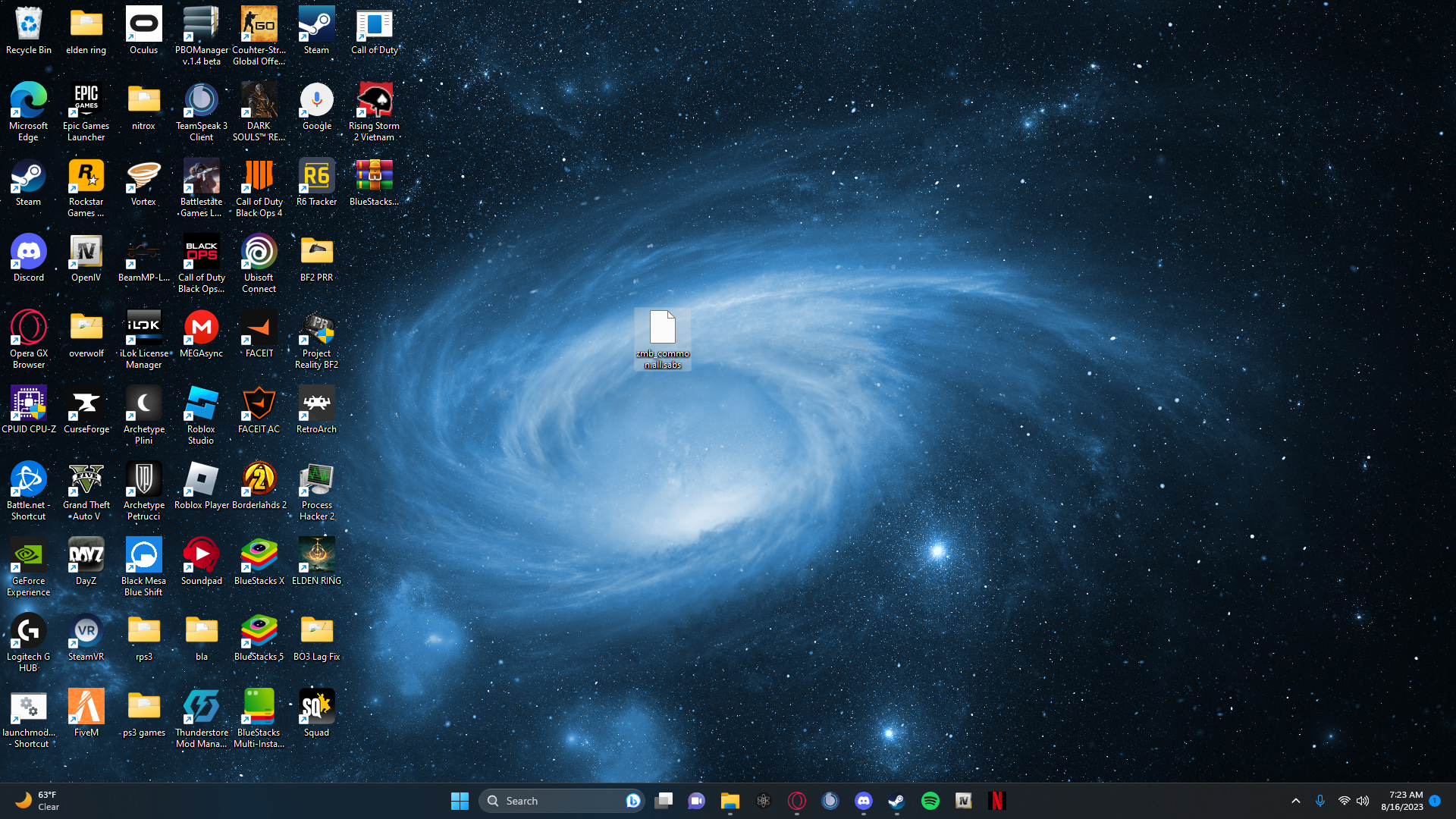Select the Rockstar Games launcher icon

coord(86,187)
